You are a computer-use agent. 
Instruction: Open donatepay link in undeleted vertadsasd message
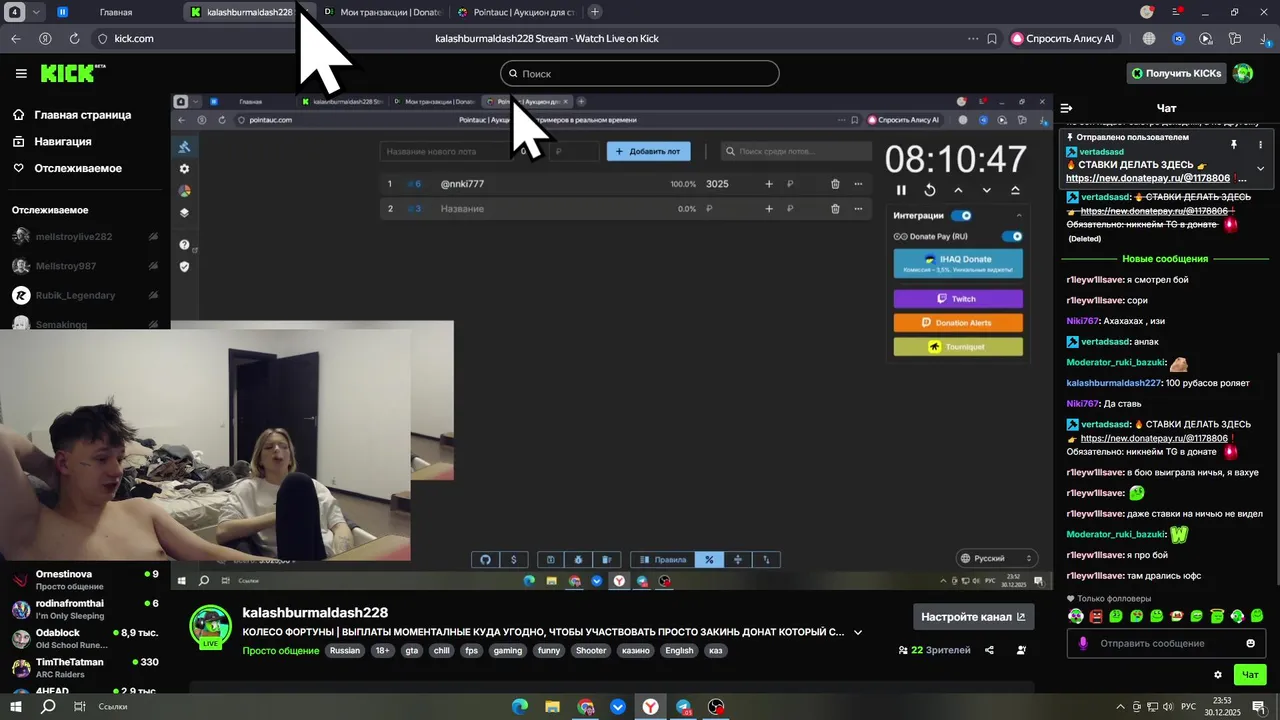(1154, 438)
